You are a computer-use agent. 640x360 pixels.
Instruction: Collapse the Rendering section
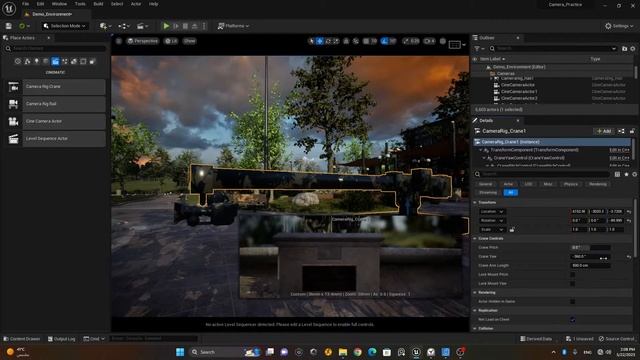tap(475, 293)
